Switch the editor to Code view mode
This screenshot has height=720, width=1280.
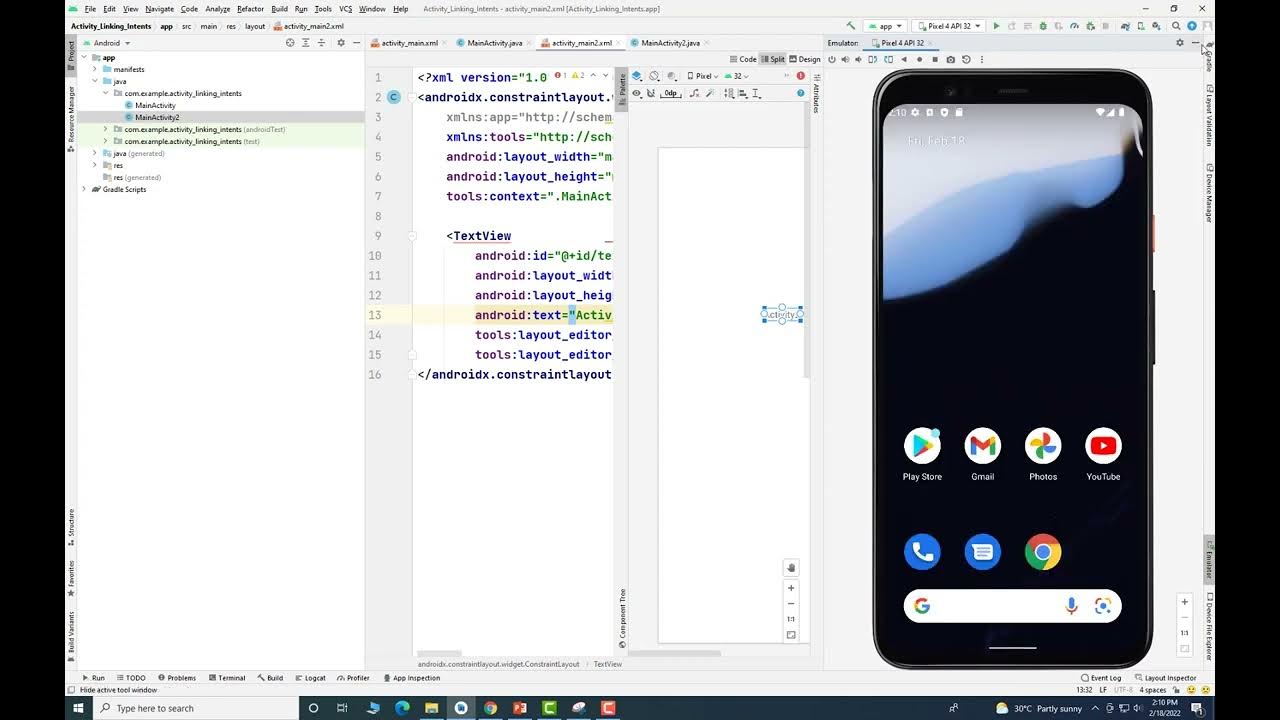coord(743,59)
